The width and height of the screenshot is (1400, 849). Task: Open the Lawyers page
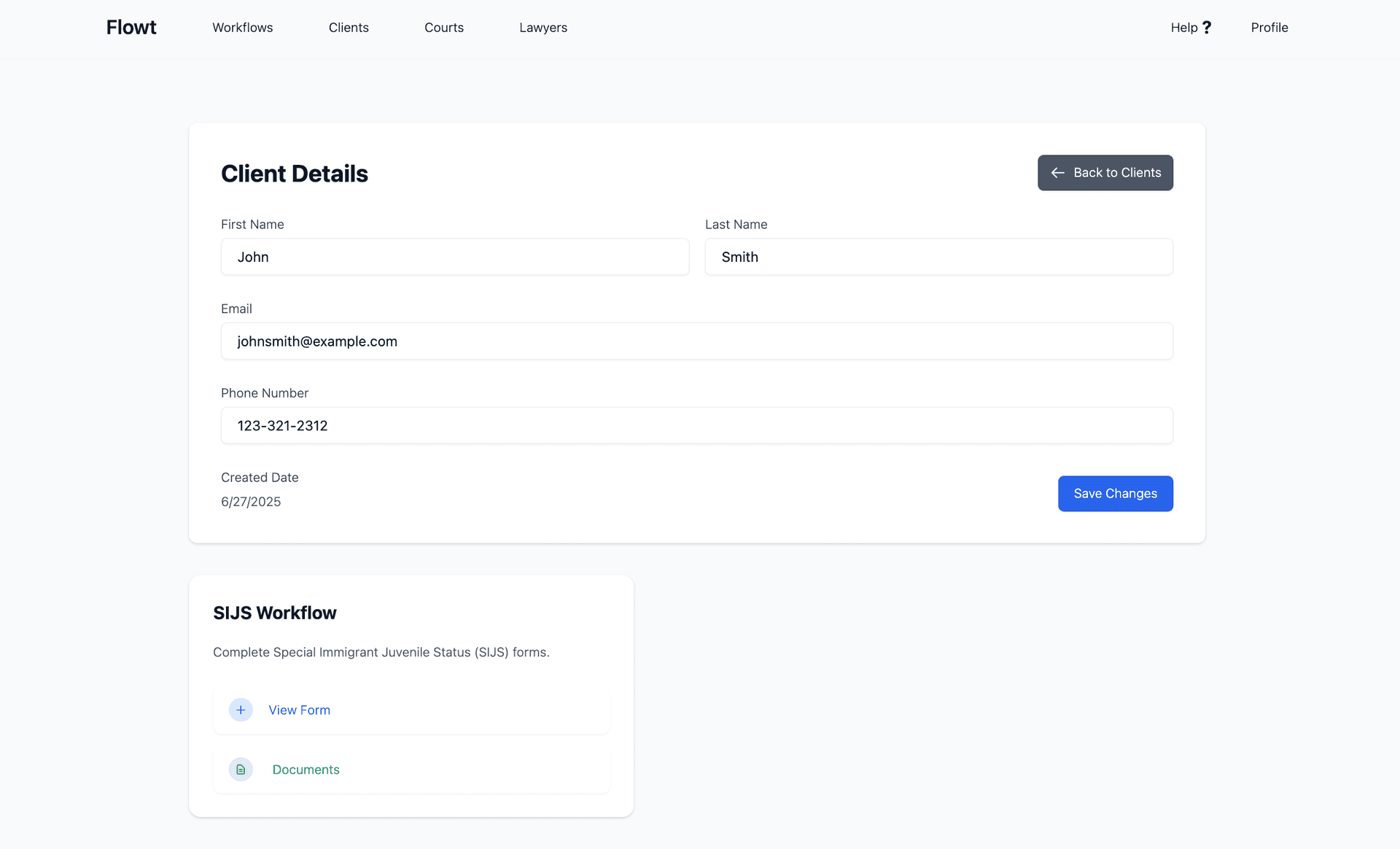point(543,28)
